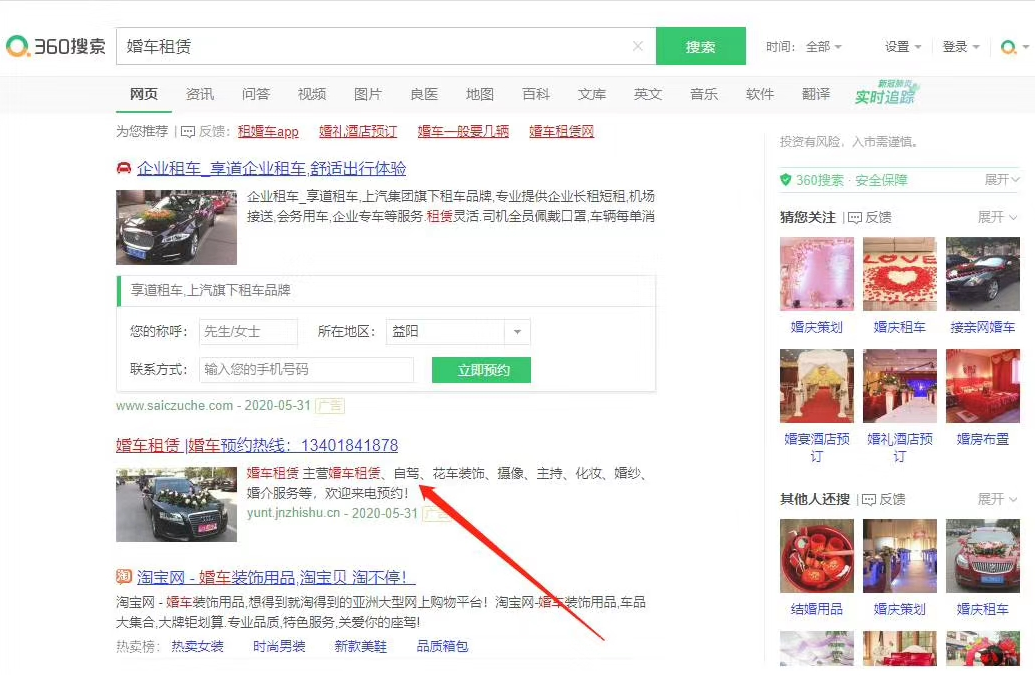Expand the 其他人还搜 section

[x=997, y=499]
